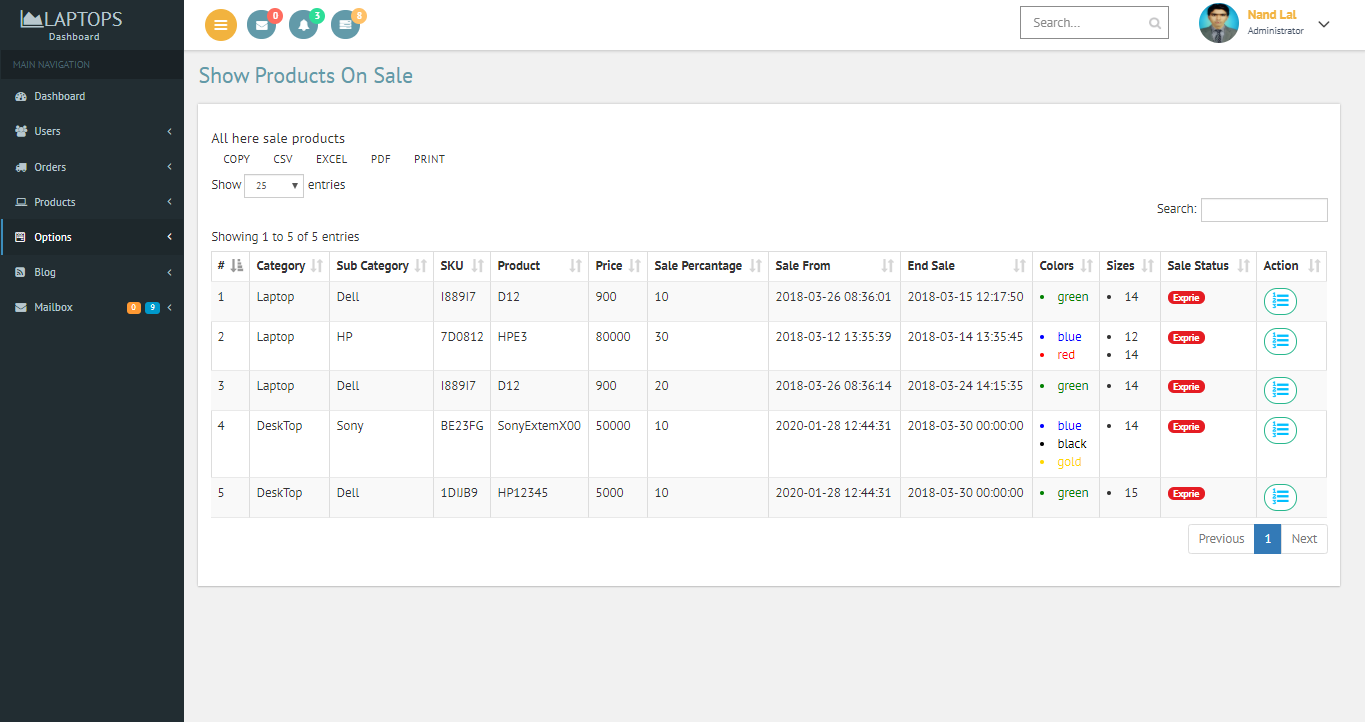Screen dimensions: 1365x722
Task: Open the entries-per-page dropdown showing 25
Action: click(x=273, y=186)
